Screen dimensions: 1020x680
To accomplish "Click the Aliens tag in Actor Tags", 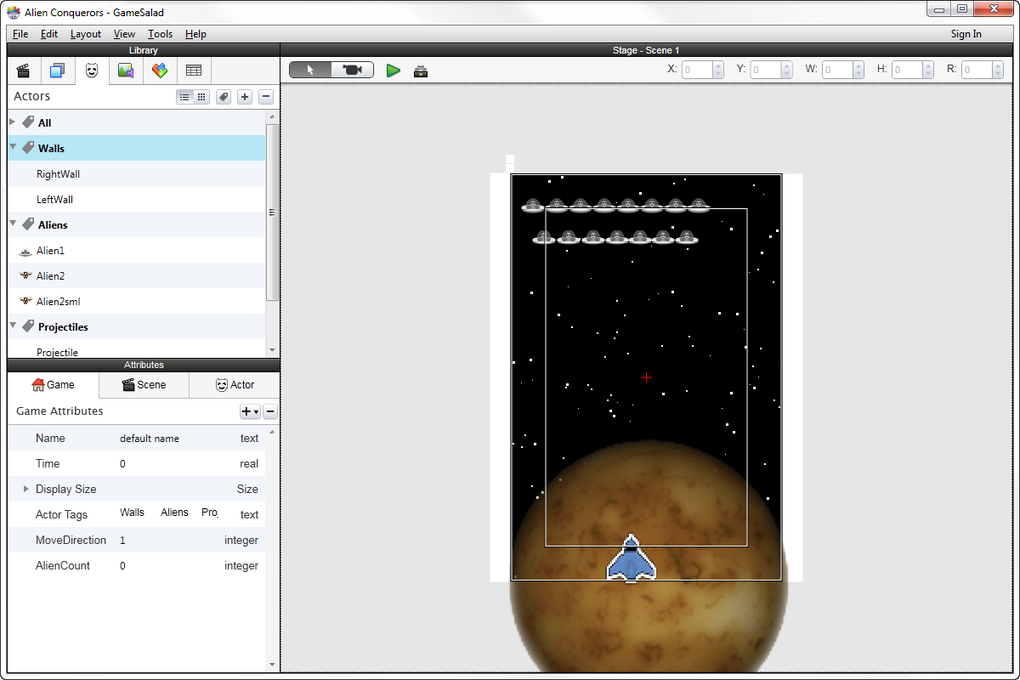I will pyautogui.click(x=174, y=513).
